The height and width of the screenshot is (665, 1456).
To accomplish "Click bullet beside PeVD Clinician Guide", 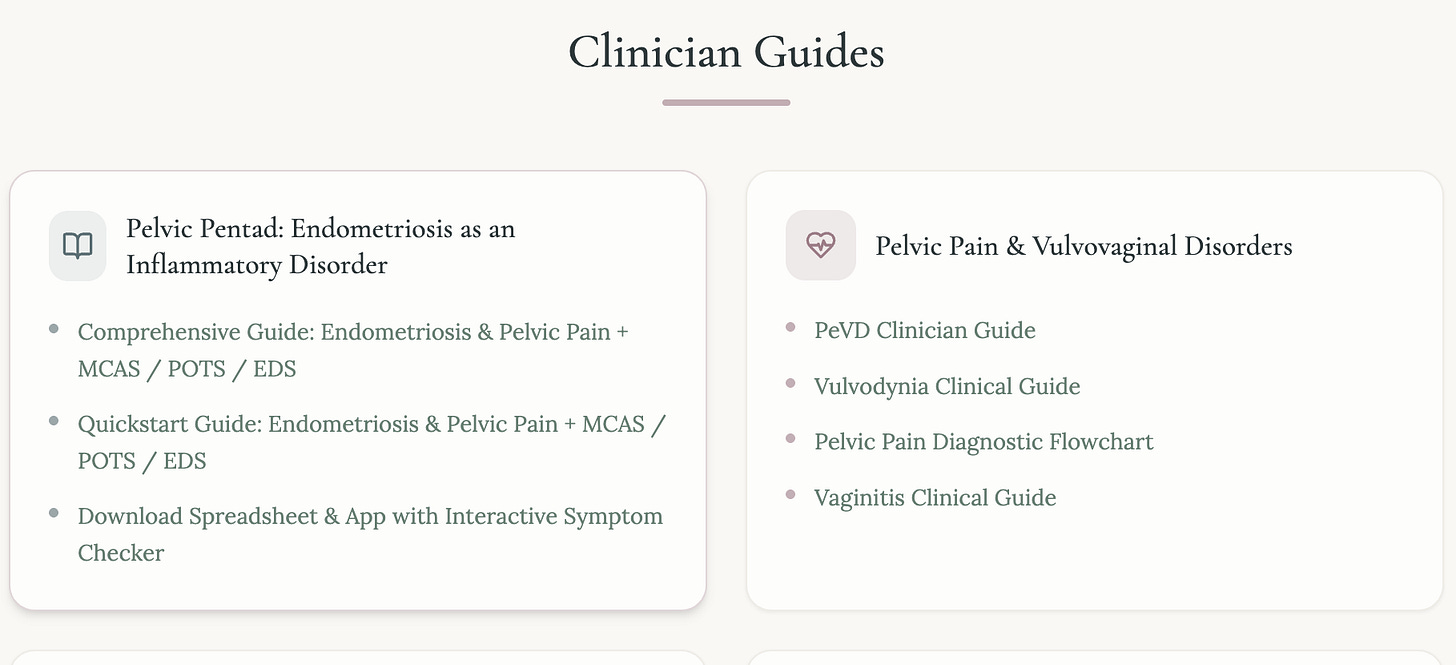I will pos(790,327).
